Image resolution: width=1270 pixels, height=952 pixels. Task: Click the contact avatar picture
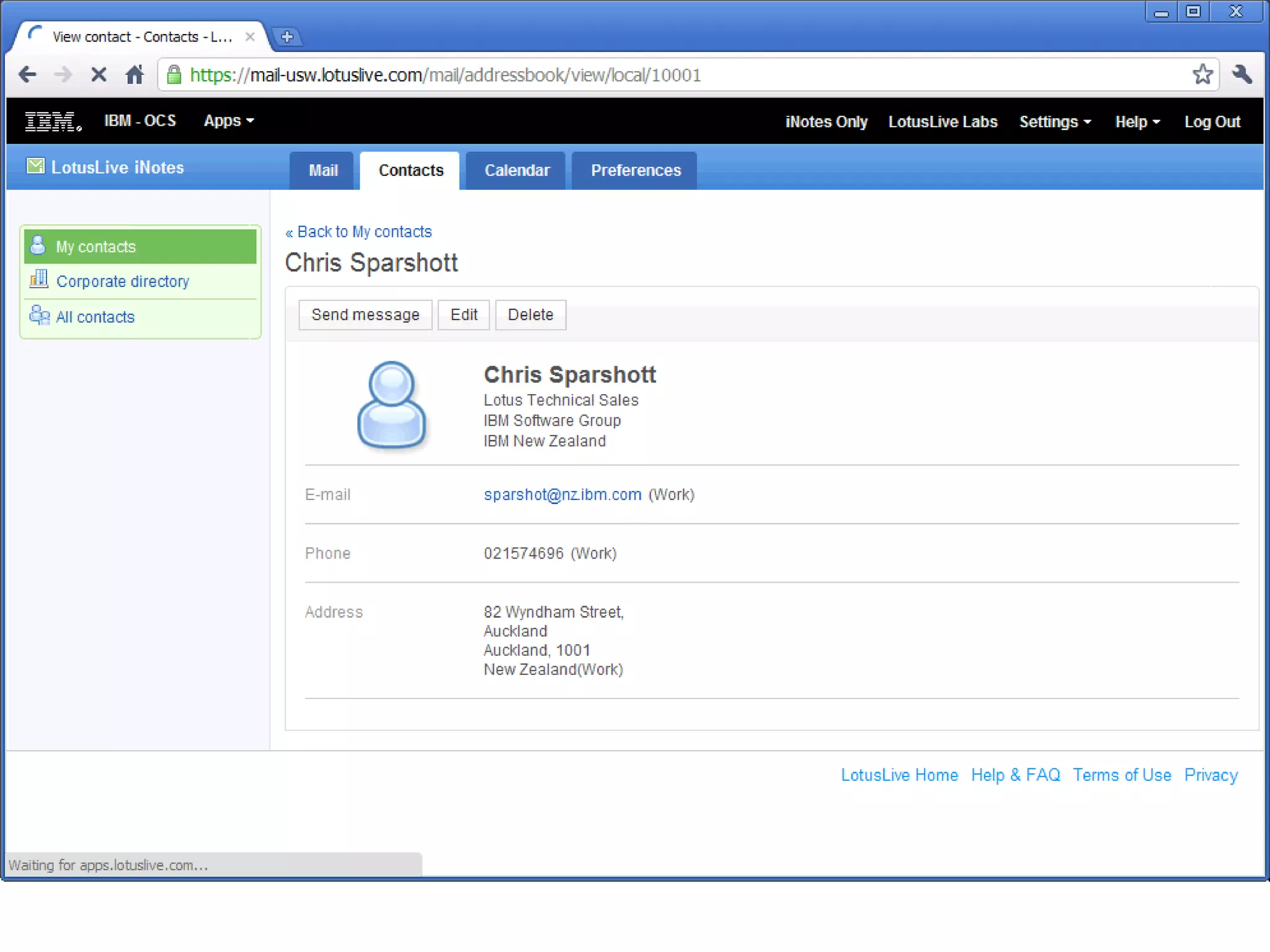point(391,404)
